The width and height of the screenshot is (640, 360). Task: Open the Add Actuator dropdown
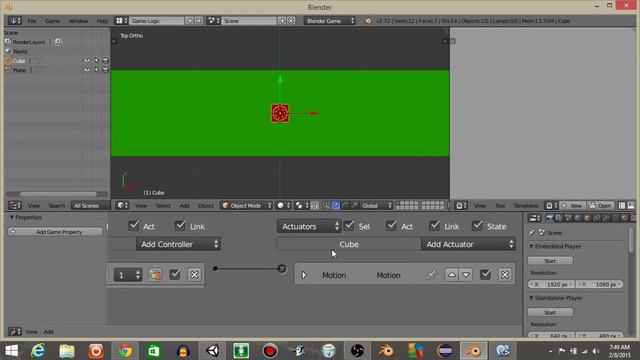coord(468,244)
